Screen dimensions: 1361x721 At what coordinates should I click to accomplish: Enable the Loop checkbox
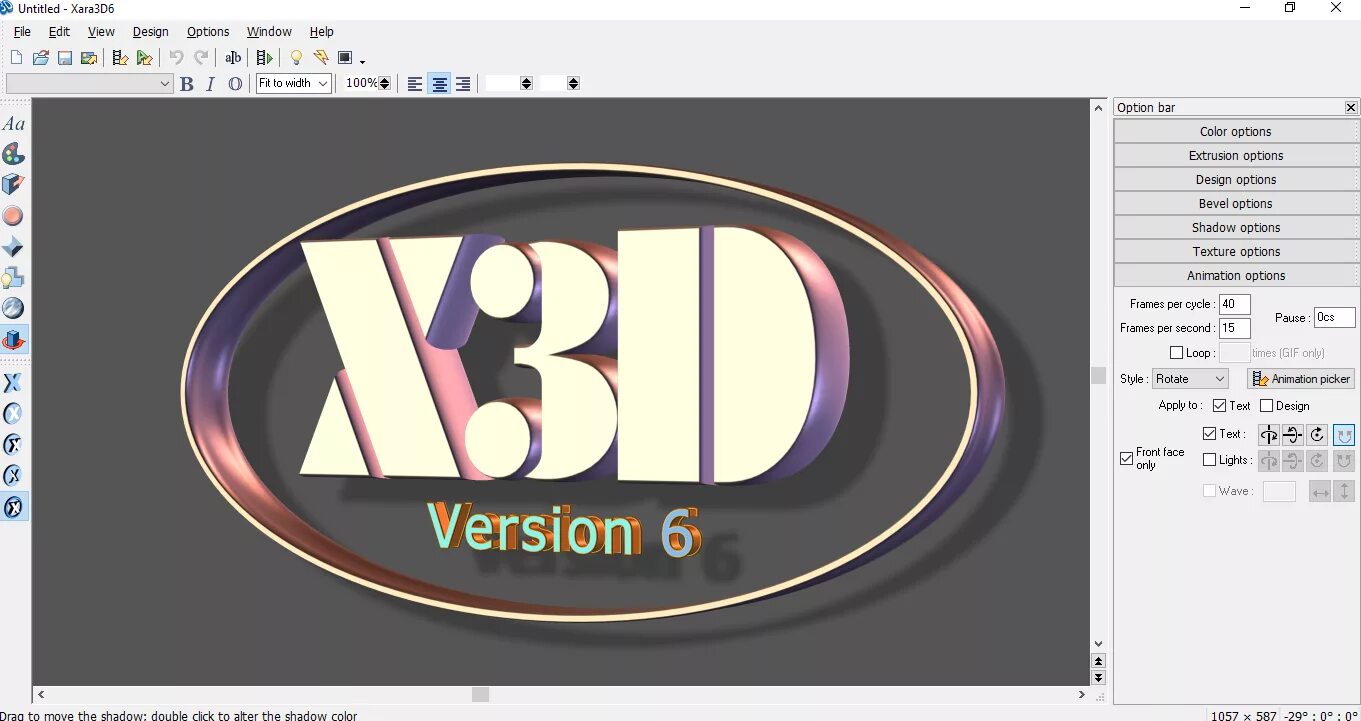[1176, 353]
